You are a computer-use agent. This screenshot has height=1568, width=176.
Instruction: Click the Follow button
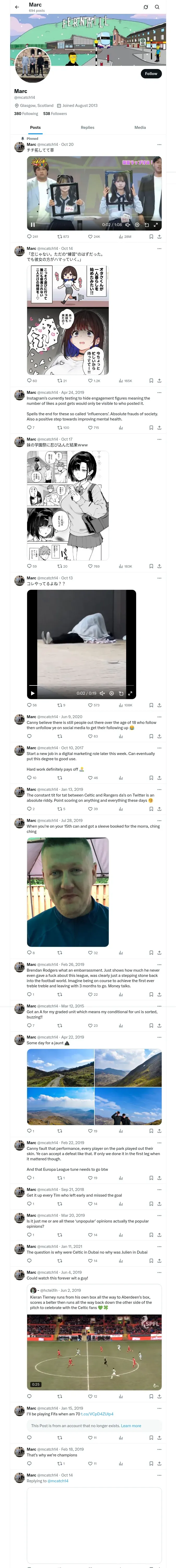tap(150, 74)
